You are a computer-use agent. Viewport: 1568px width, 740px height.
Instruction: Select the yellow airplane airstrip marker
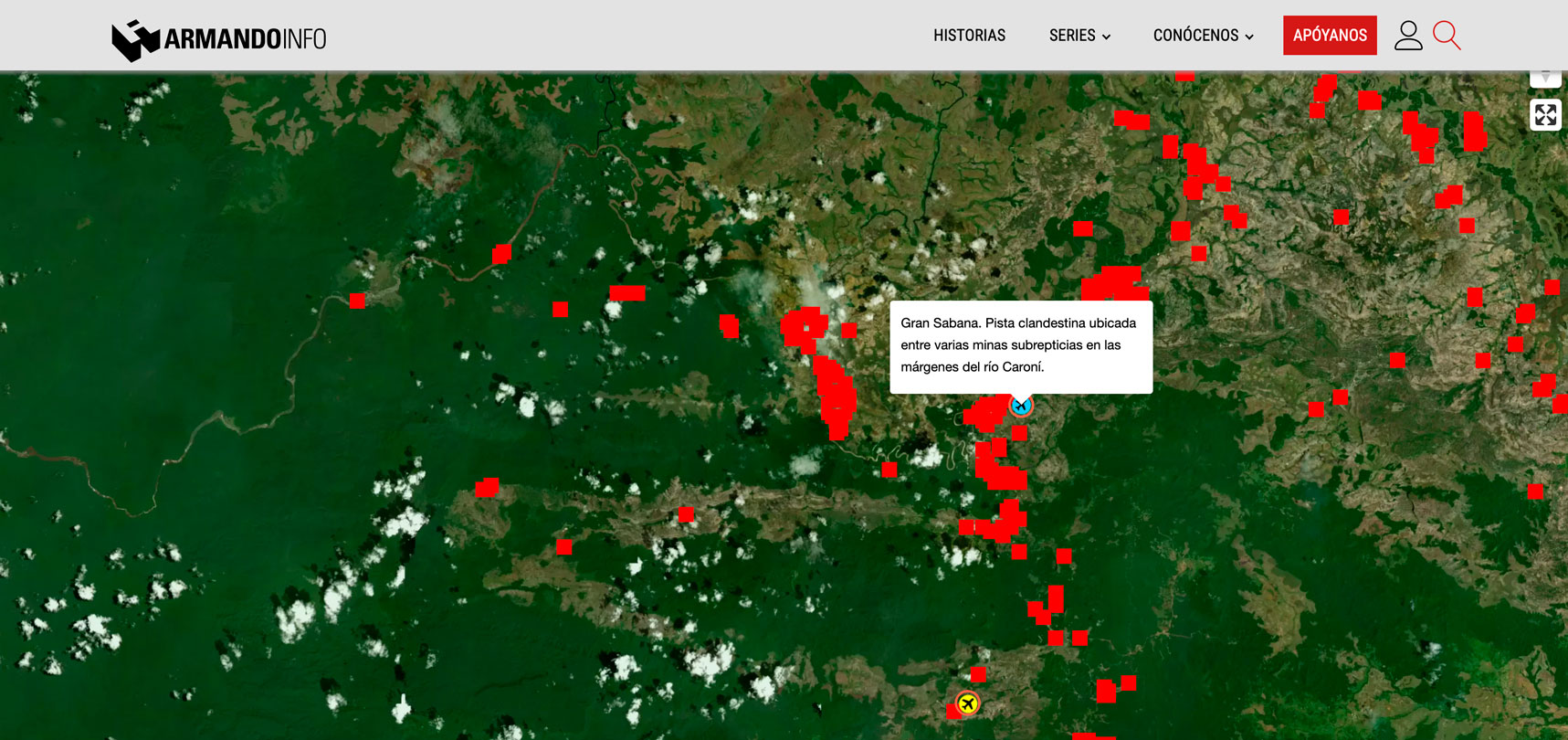(967, 703)
